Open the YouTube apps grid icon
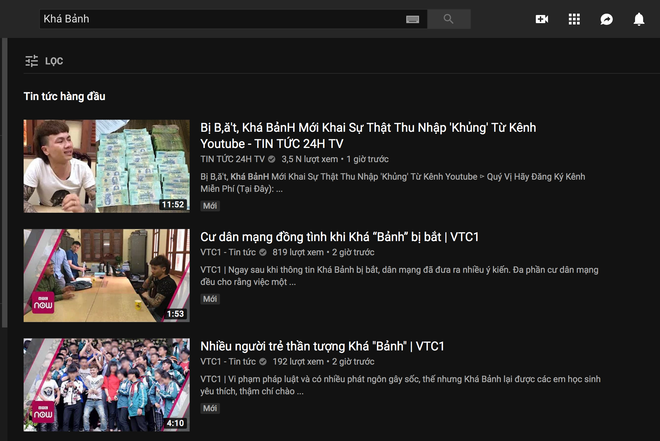This screenshot has height=441, width=660. [574, 19]
